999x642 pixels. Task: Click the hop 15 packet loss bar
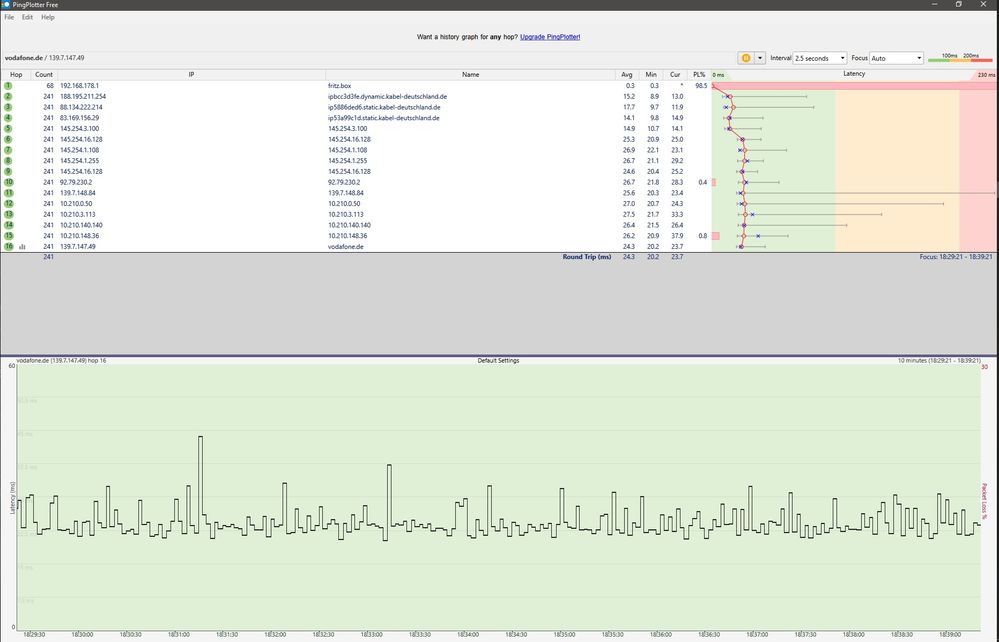click(x=715, y=236)
